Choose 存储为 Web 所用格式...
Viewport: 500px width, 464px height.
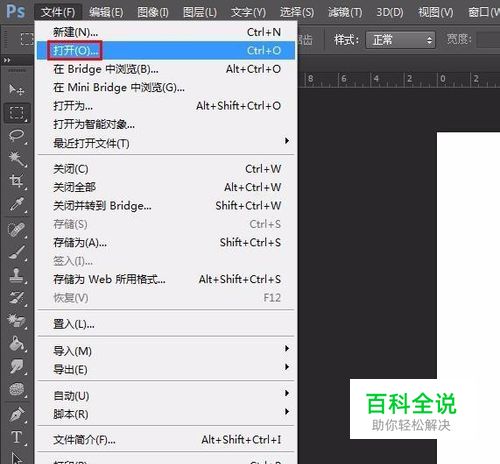click(x=166, y=279)
